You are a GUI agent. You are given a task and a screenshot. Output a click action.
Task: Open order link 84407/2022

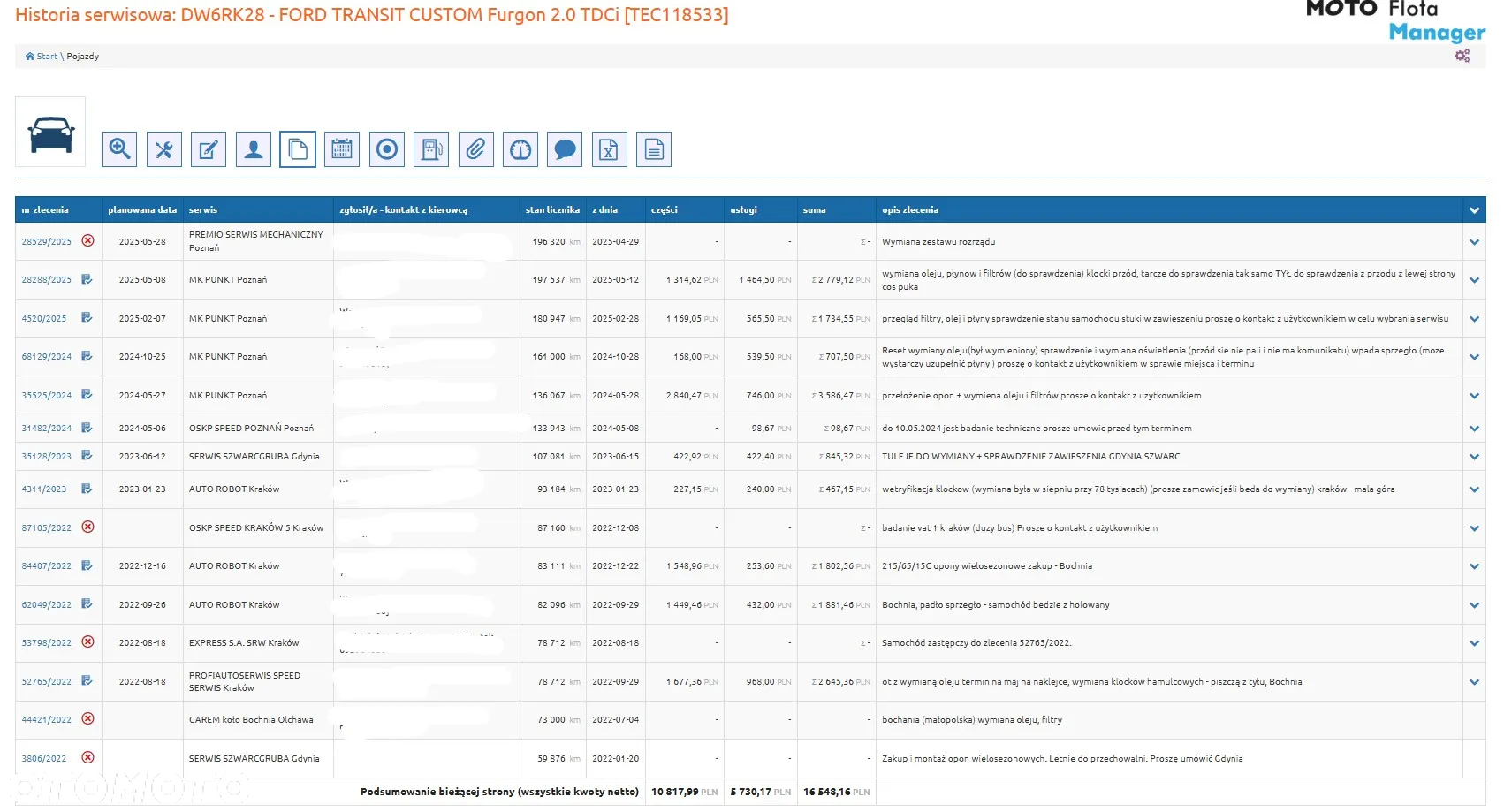(47, 565)
